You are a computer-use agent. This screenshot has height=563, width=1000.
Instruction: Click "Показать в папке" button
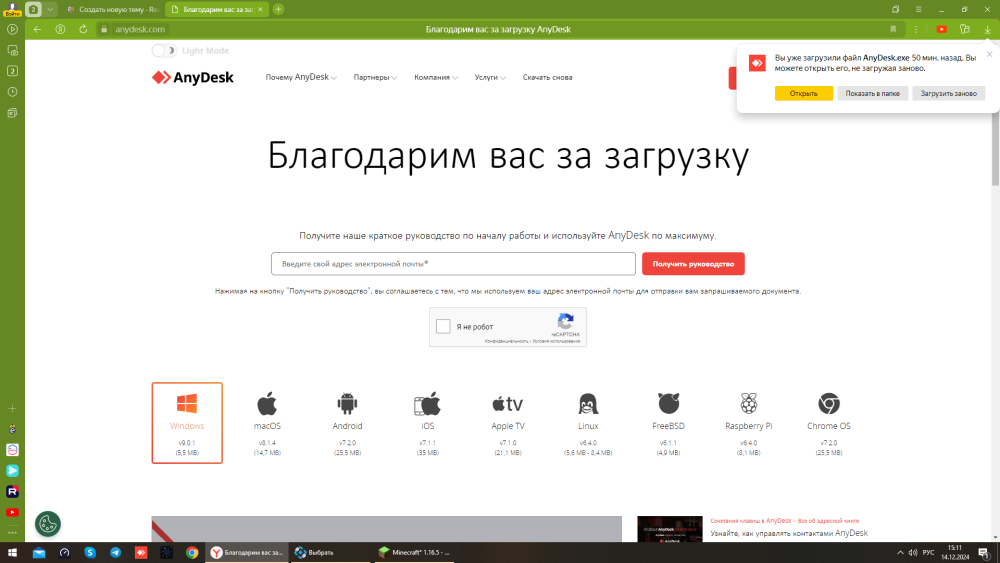click(872, 93)
